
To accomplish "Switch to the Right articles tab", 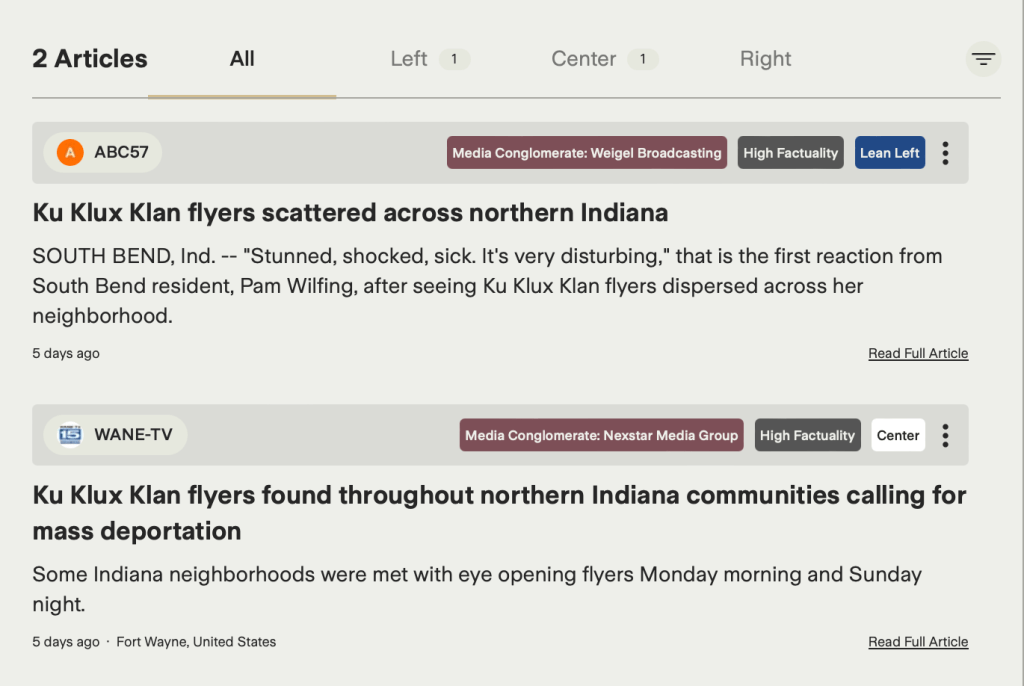I will [765, 59].
